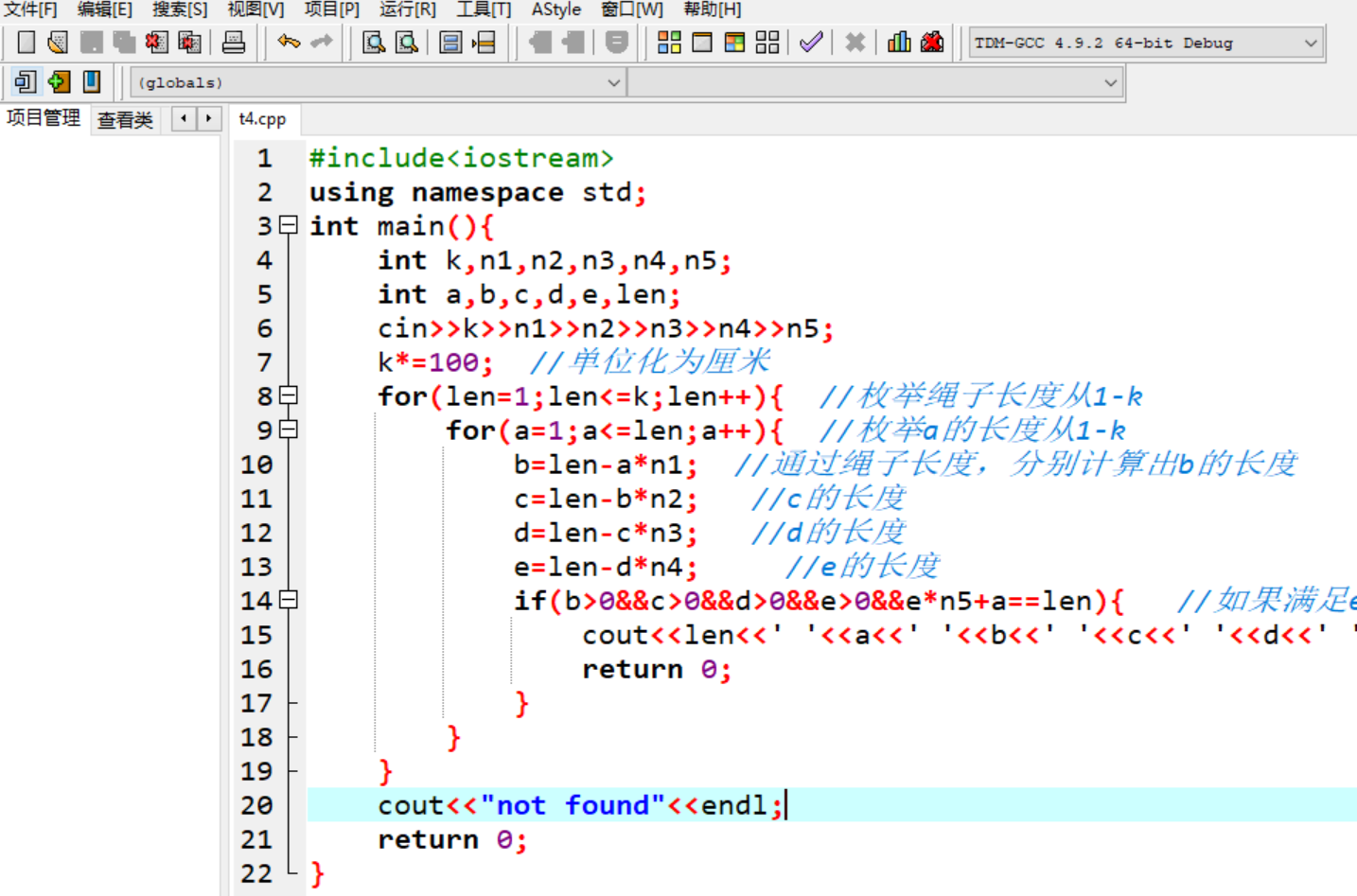Compile the program with four-color grid icon

pyautogui.click(x=669, y=43)
